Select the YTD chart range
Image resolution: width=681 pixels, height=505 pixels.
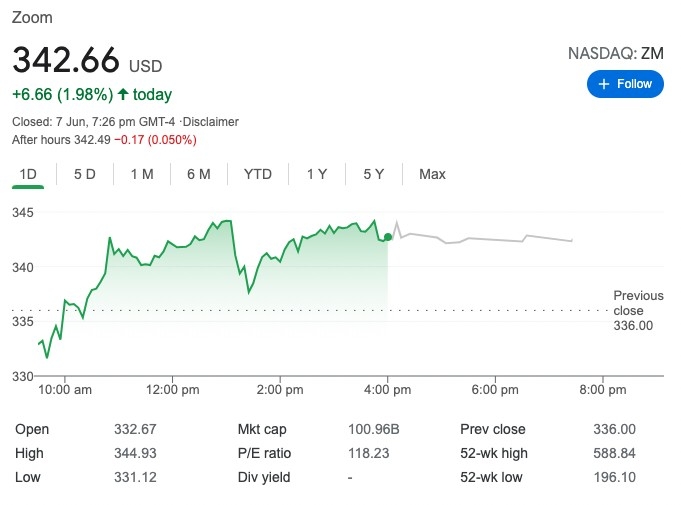[257, 174]
